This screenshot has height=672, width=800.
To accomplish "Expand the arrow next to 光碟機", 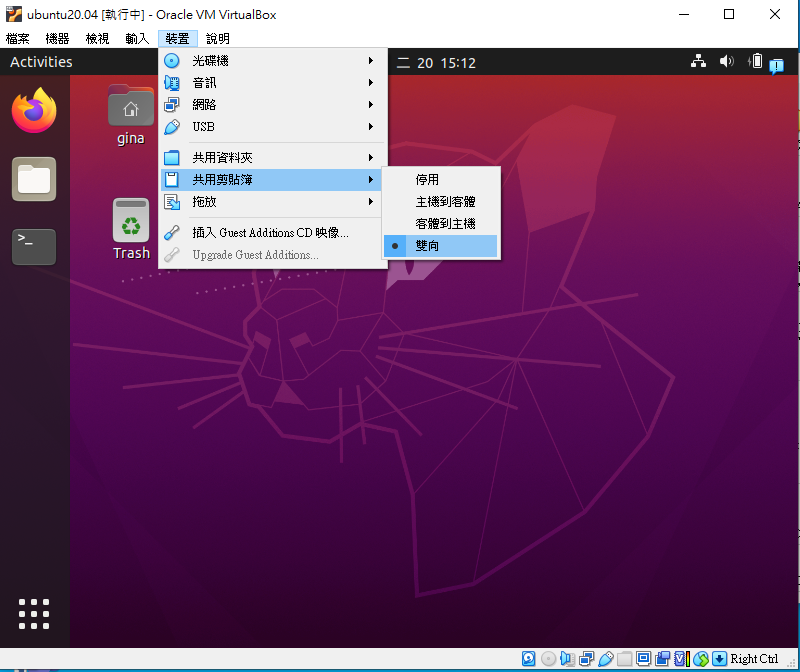I will pos(371,61).
